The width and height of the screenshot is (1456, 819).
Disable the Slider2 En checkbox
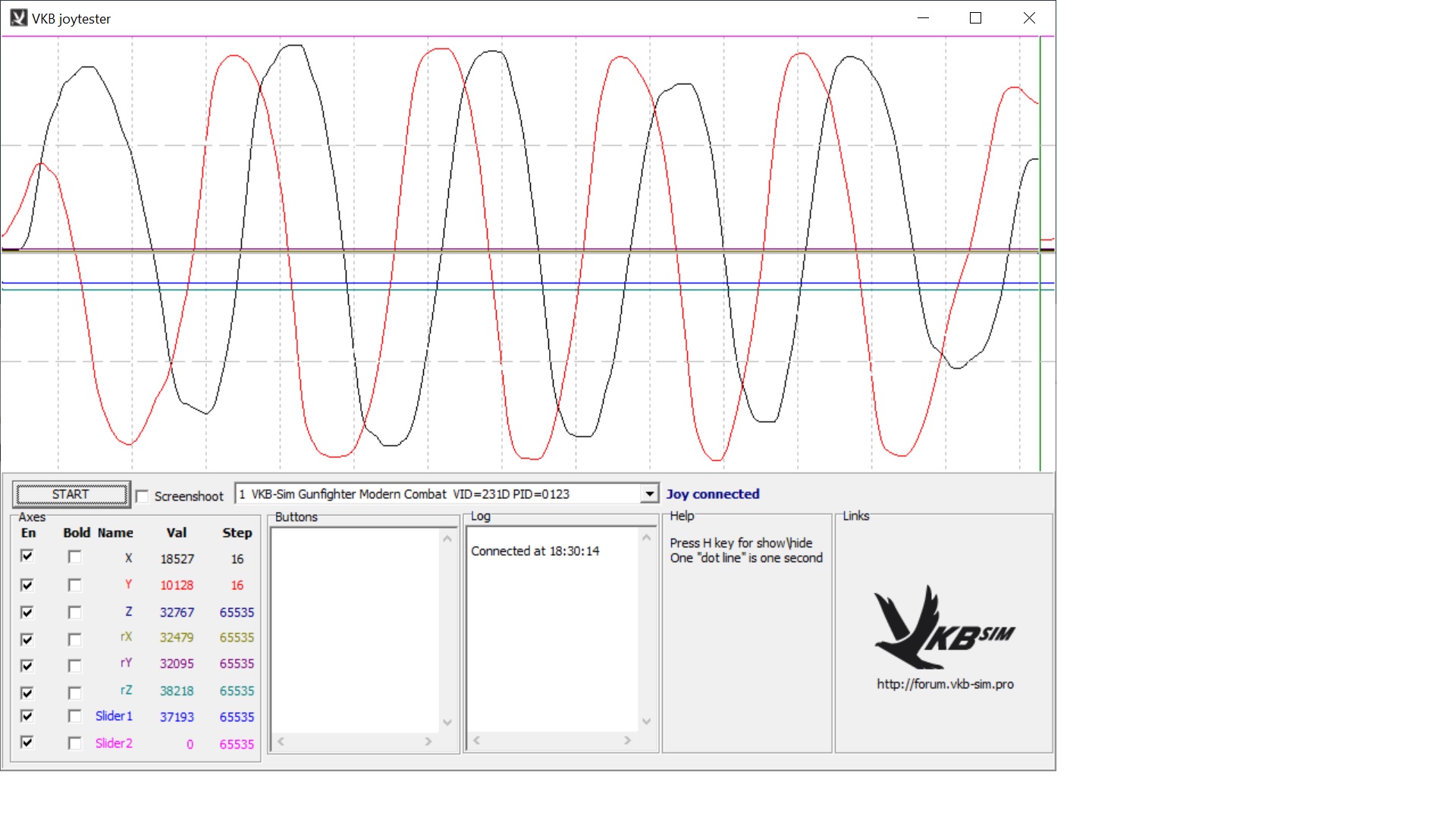pos(27,742)
